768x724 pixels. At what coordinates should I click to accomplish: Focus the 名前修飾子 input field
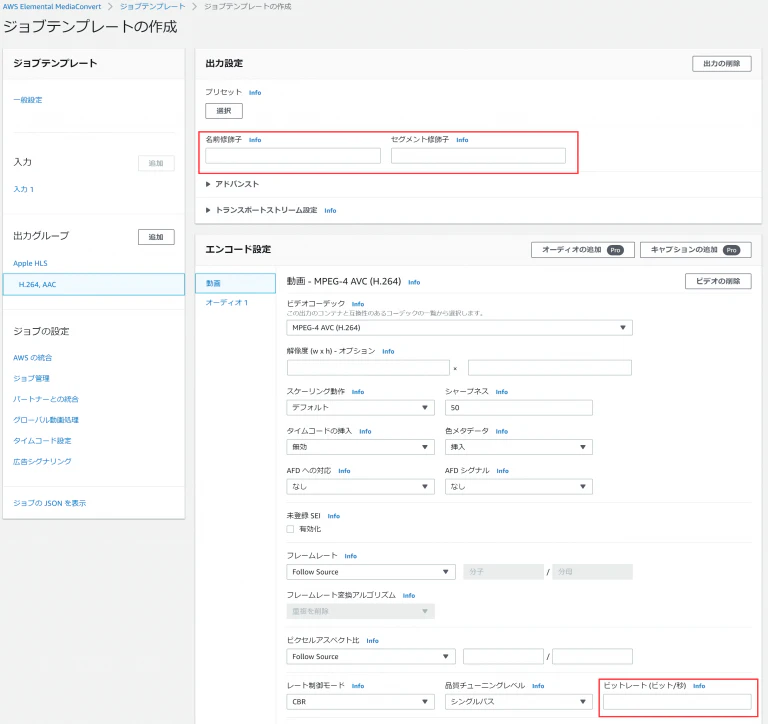click(293, 156)
